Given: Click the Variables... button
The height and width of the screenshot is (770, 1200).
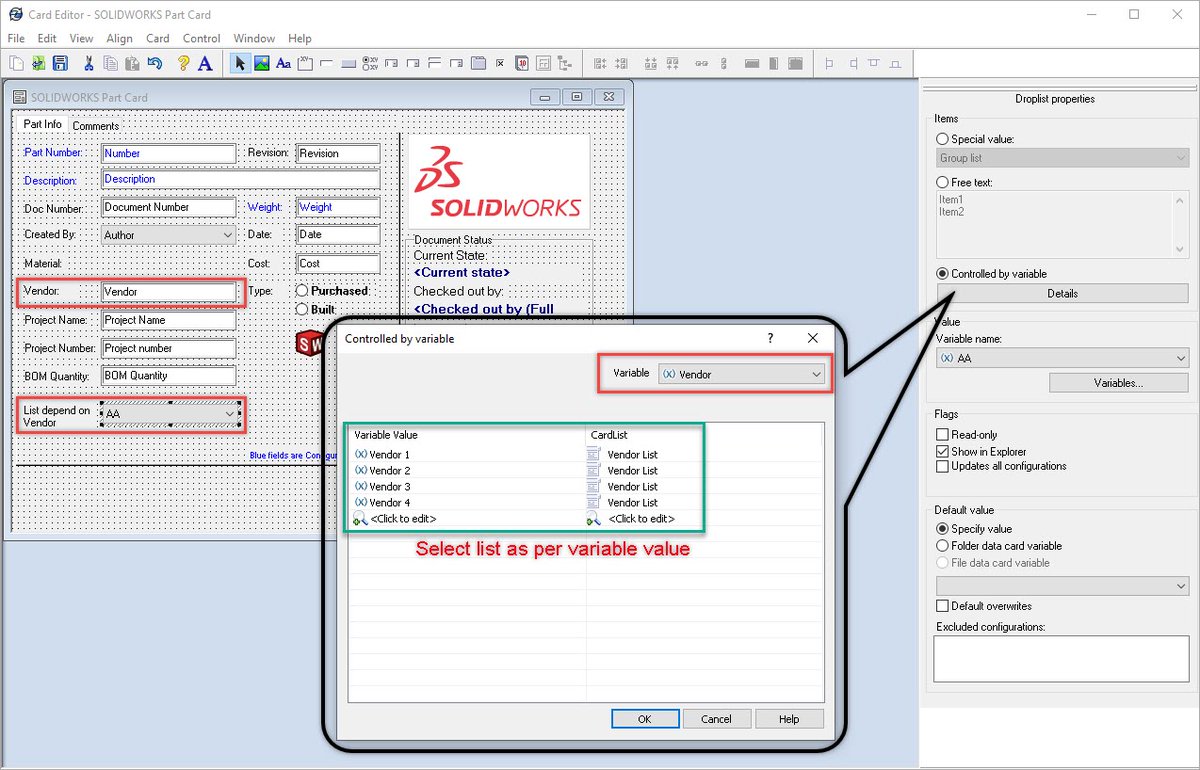Looking at the screenshot, I should coord(1118,383).
